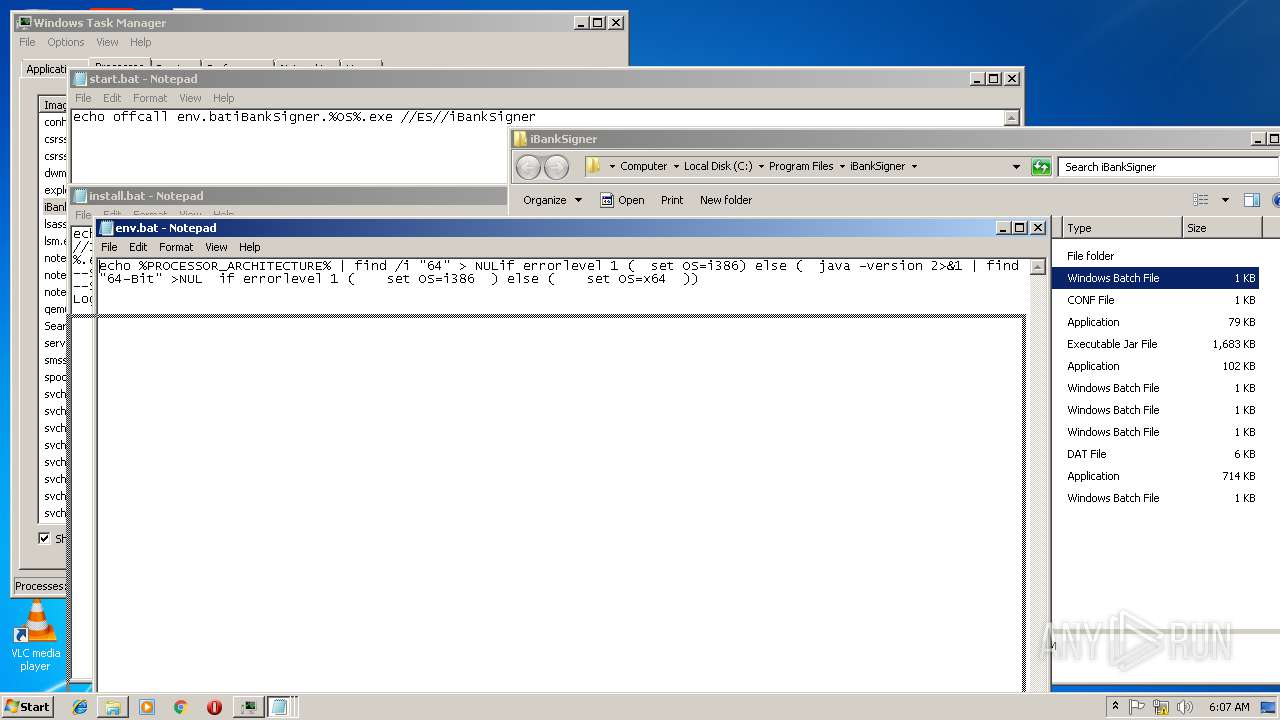Viewport: 1280px width, 720px height.
Task: Click the install.bat Notepad title bar
Action: point(290,196)
